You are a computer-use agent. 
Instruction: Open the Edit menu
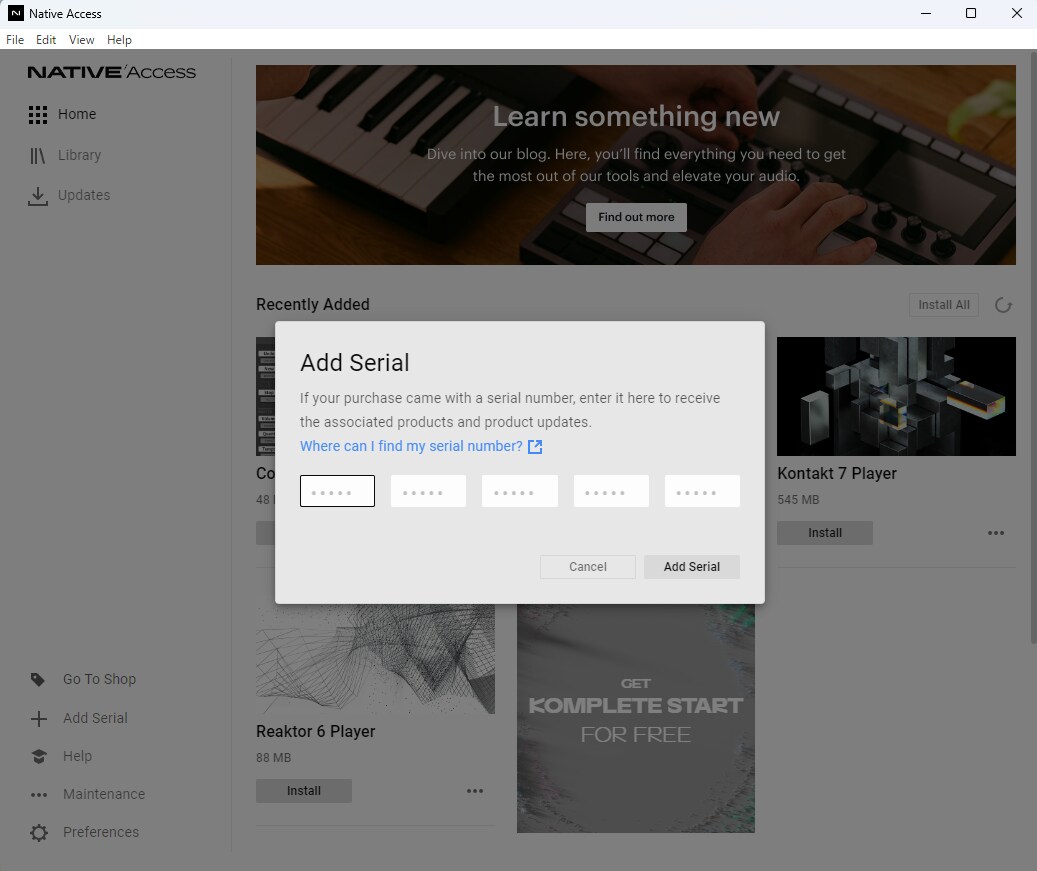point(46,40)
